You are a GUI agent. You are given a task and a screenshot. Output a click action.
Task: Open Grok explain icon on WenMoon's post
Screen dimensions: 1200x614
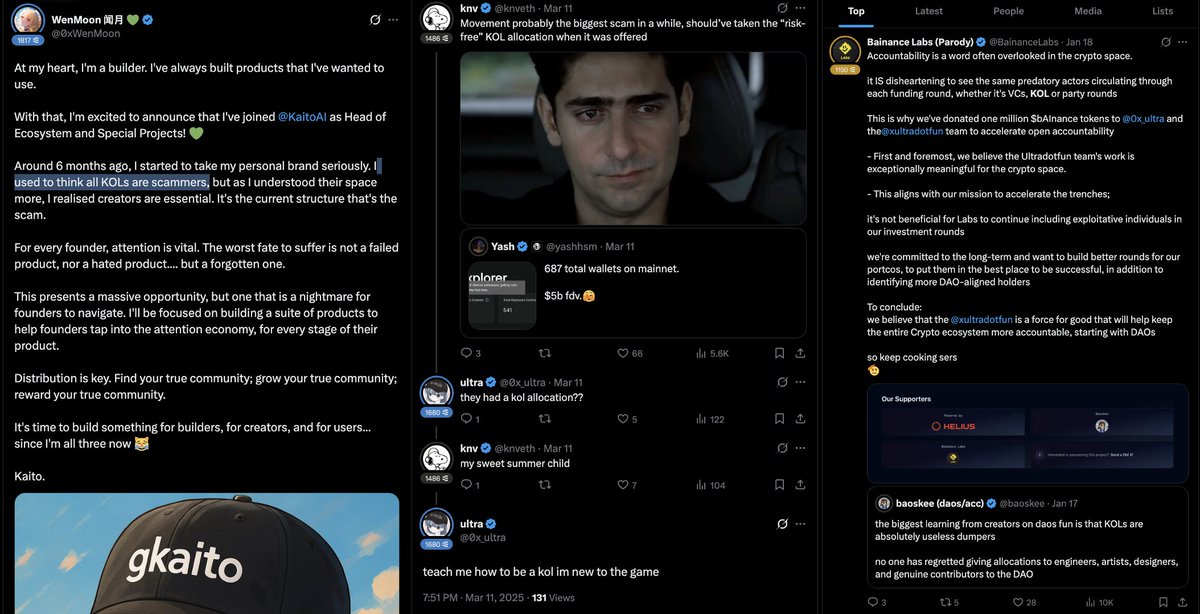pos(374,19)
